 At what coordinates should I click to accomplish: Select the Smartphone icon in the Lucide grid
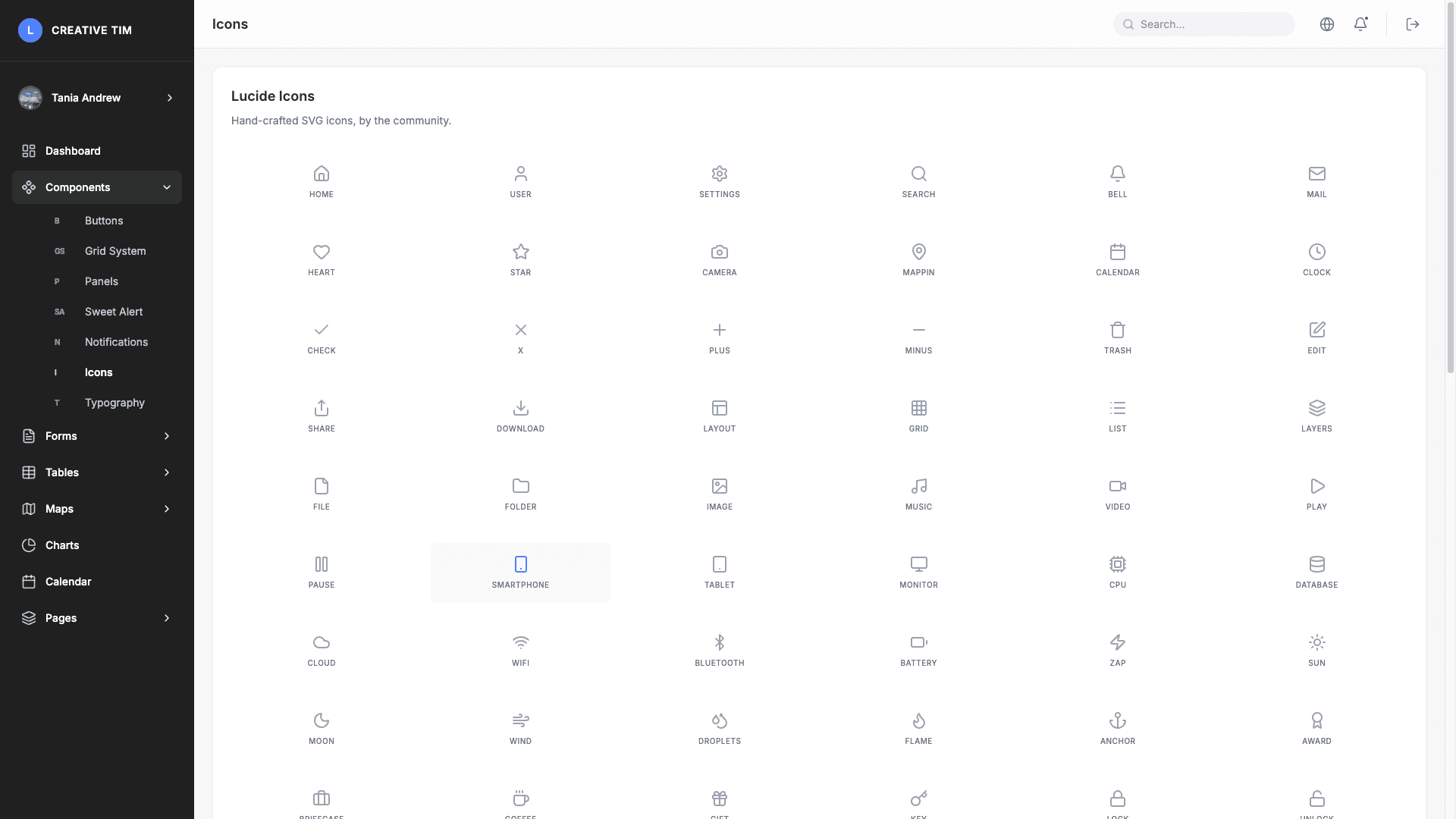pos(520,571)
